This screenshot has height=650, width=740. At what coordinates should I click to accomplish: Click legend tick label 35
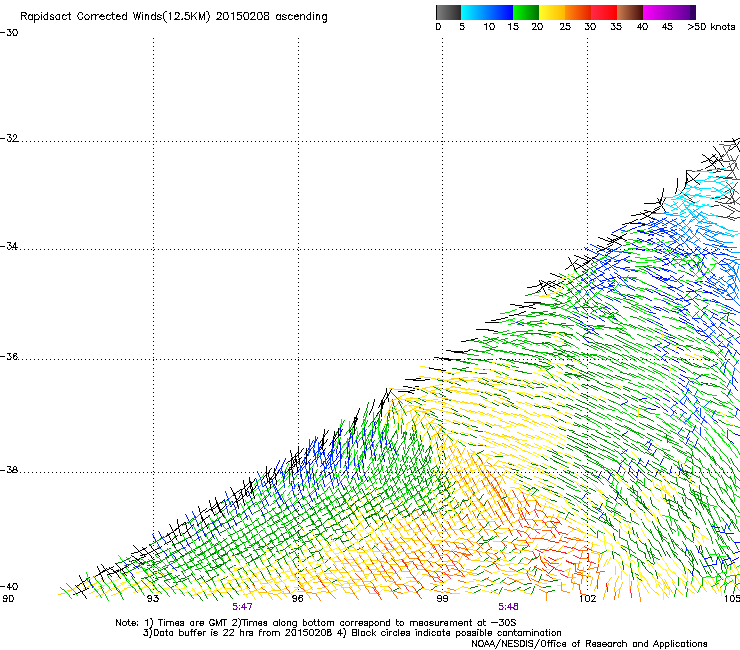coord(616,27)
